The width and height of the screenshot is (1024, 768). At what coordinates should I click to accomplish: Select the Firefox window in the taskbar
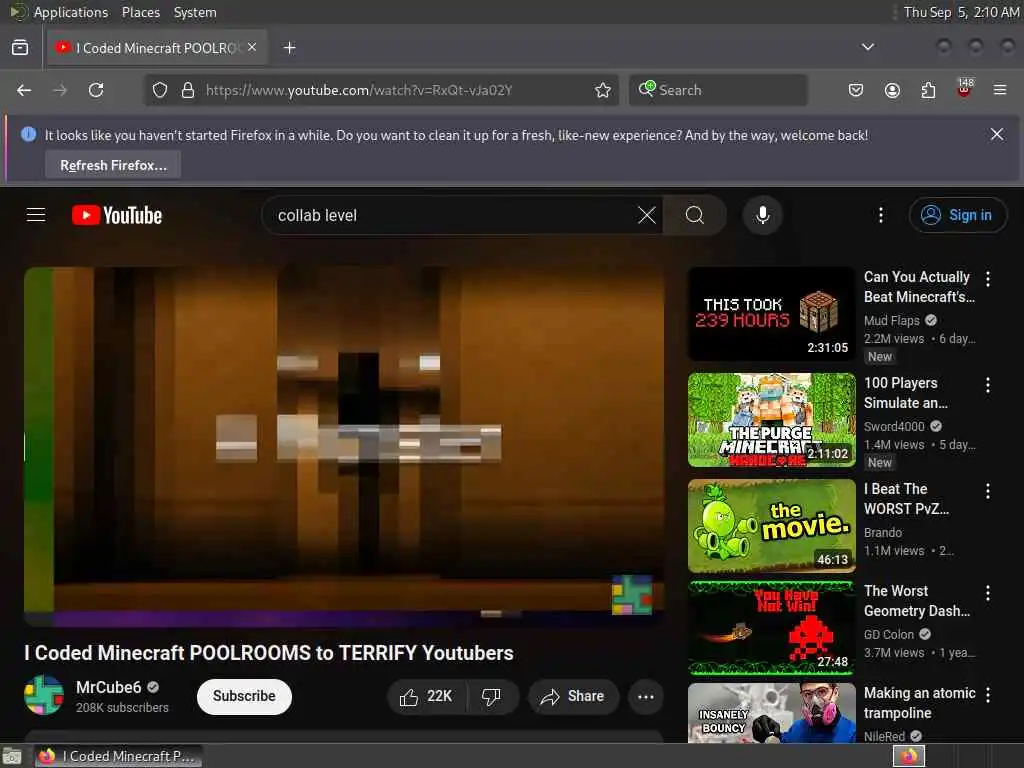[x=118, y=756]
